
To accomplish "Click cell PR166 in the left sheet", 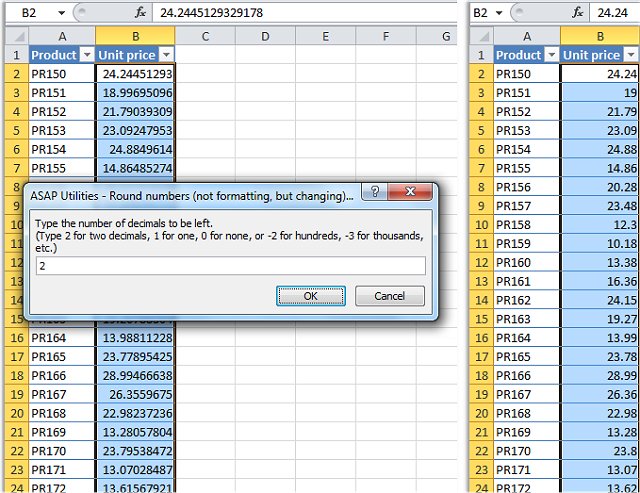I will (62, 375).
